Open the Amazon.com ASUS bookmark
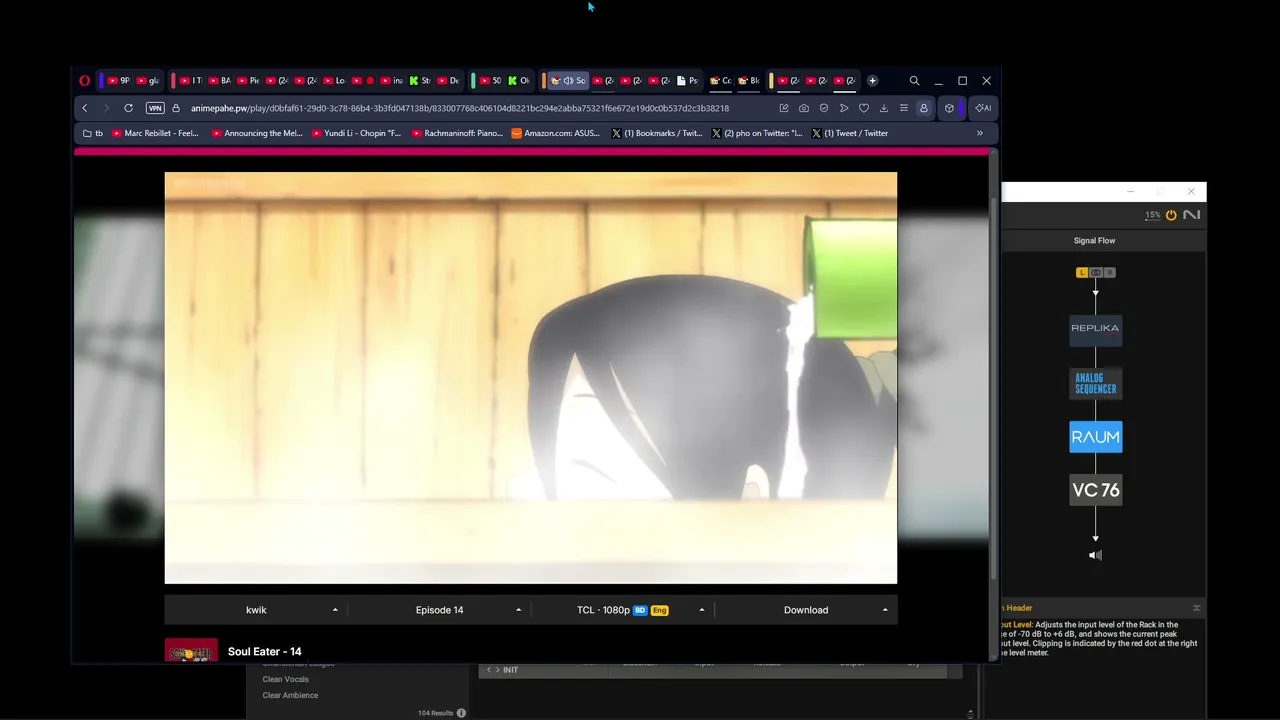The width and height of the screenshot is (1280, 720). tap(555, 133)
